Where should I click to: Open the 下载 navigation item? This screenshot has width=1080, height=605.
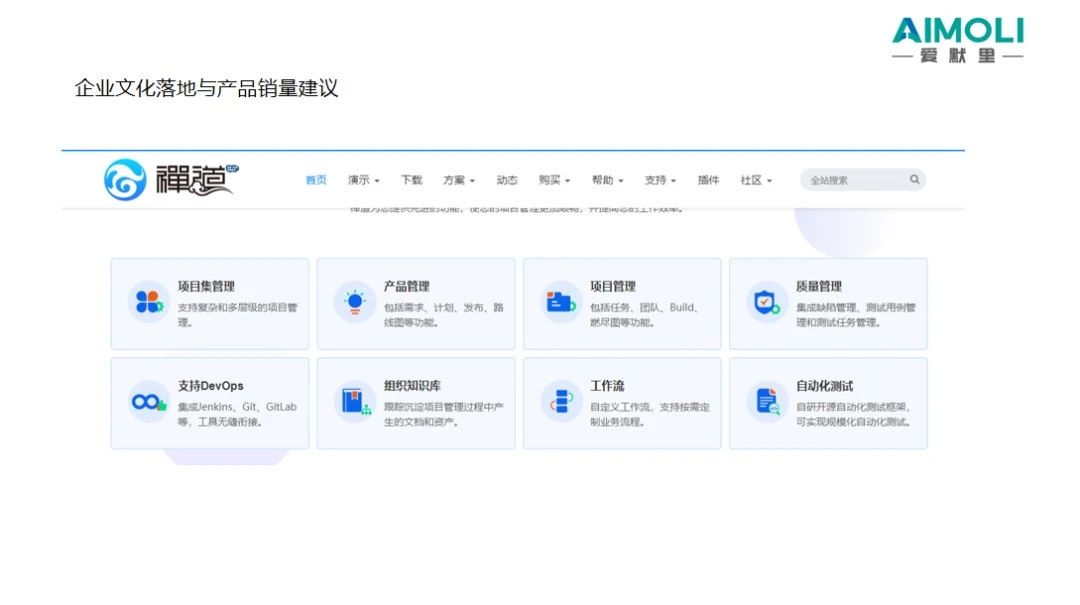tap(412, 180)
